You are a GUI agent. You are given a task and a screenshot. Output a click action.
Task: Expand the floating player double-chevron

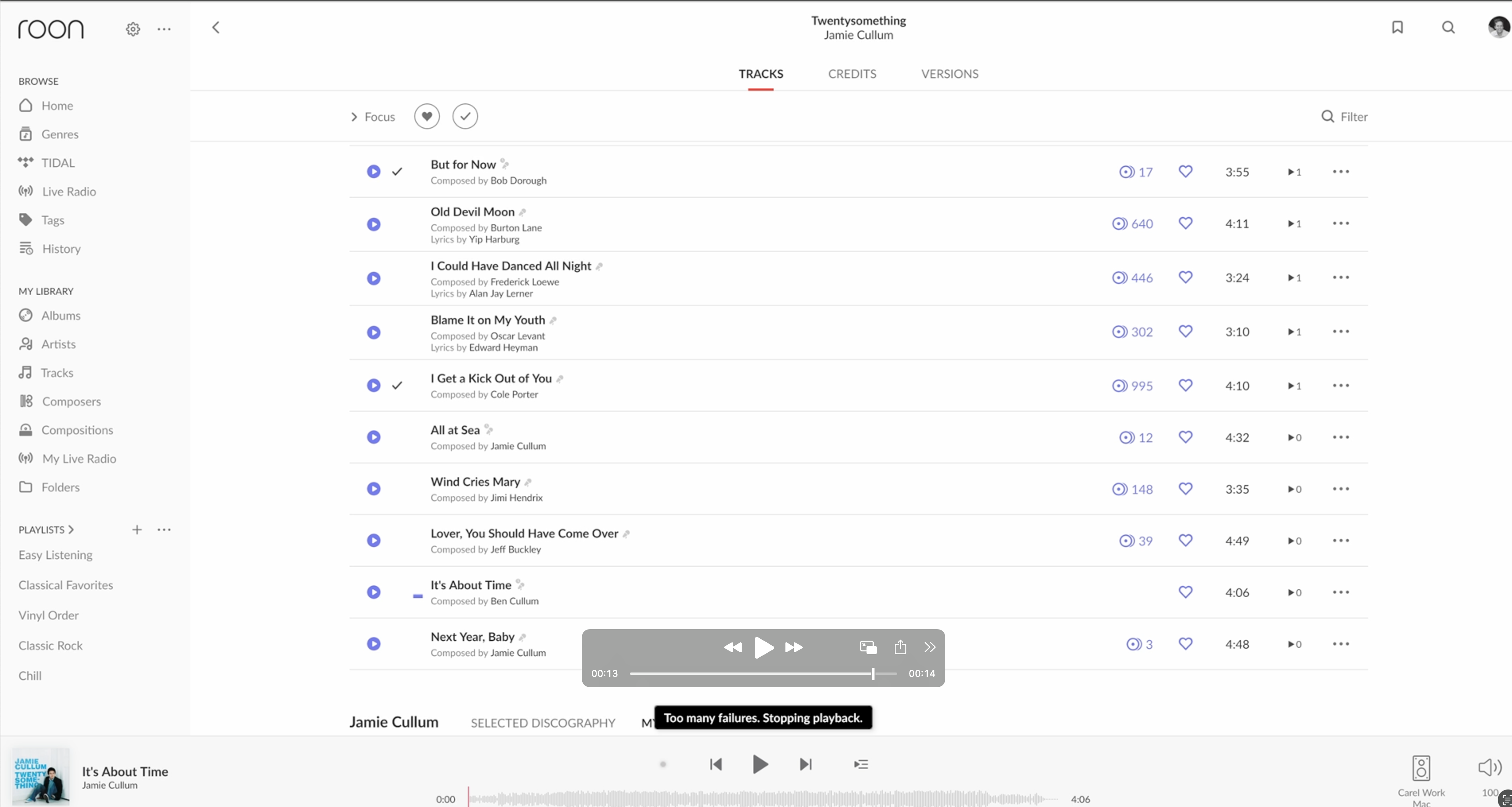pyautogui.click(x=930, y=647)
